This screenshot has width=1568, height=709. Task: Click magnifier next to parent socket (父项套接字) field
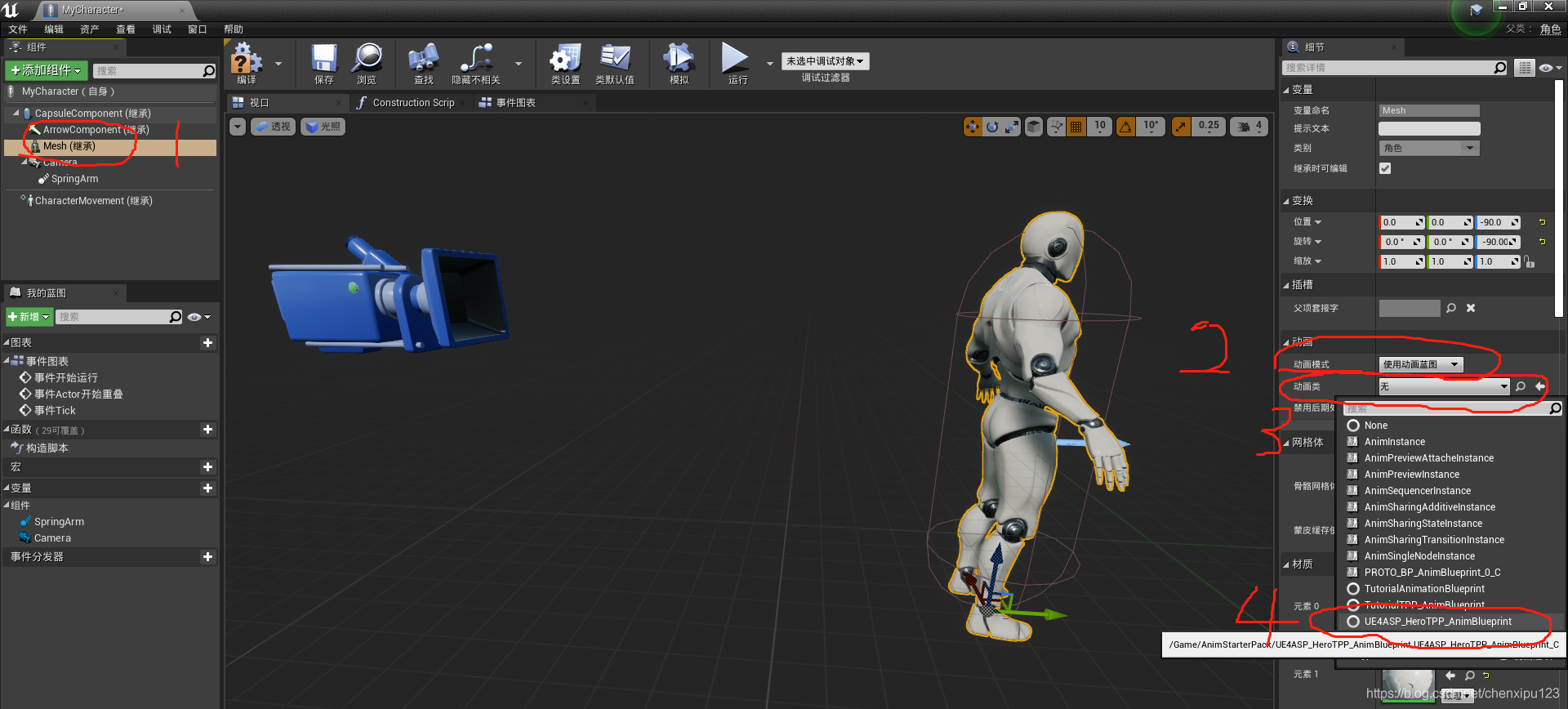click(x=1451, y=308)
